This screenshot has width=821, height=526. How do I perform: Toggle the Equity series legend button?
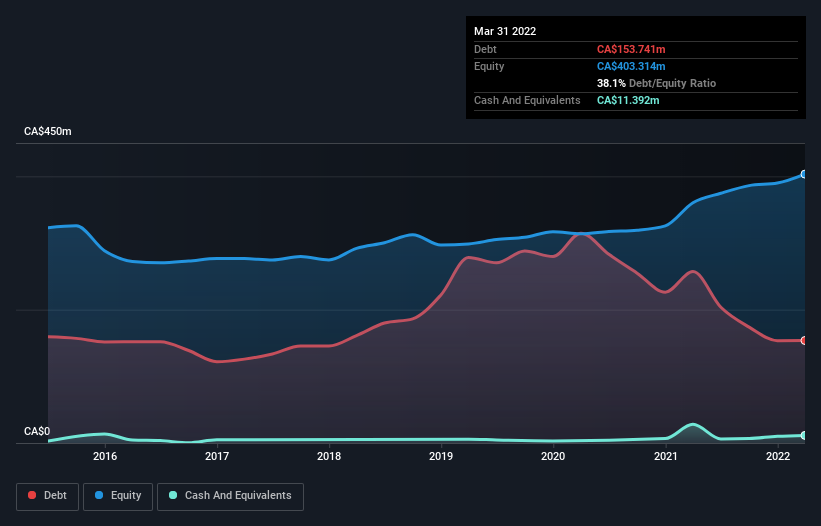[x=118, y=496]
